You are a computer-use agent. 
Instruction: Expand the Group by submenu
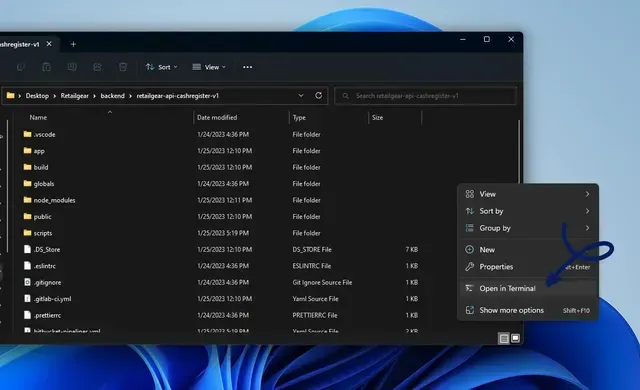pos(528,228)
